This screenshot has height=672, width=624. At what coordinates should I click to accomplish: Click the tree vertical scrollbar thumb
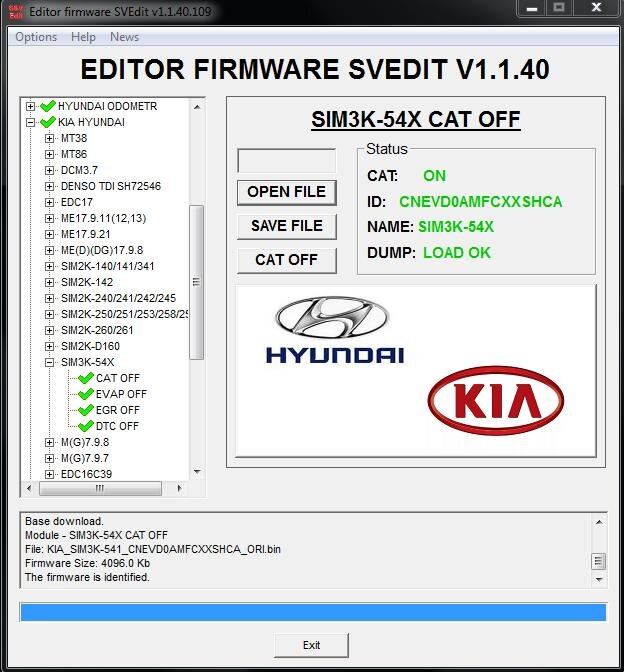[x=196, y=282]
